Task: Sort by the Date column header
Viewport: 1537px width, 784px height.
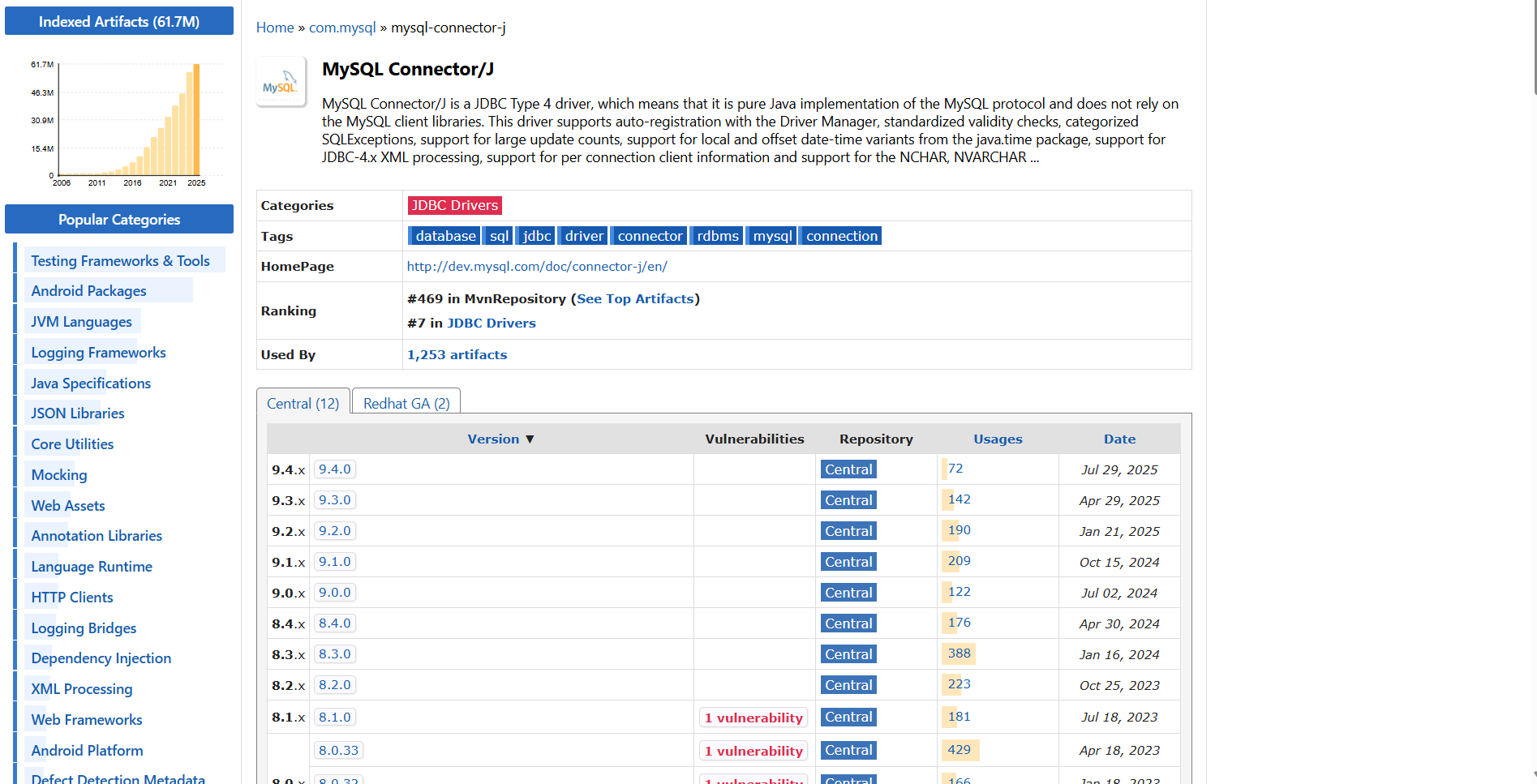Action: [x=1119, y=439]
